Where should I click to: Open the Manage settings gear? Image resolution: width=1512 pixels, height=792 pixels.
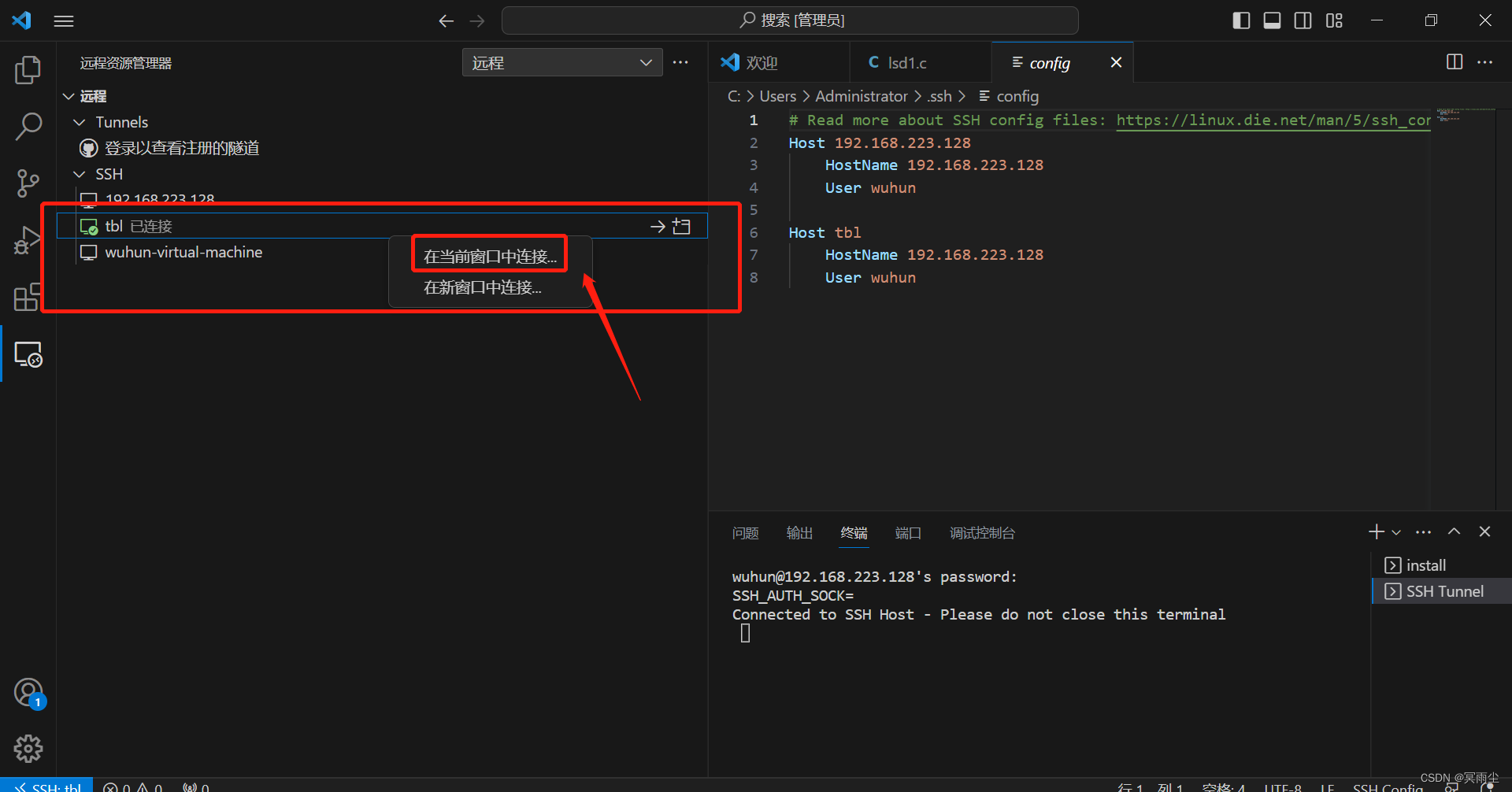click(x=28, y=748)
